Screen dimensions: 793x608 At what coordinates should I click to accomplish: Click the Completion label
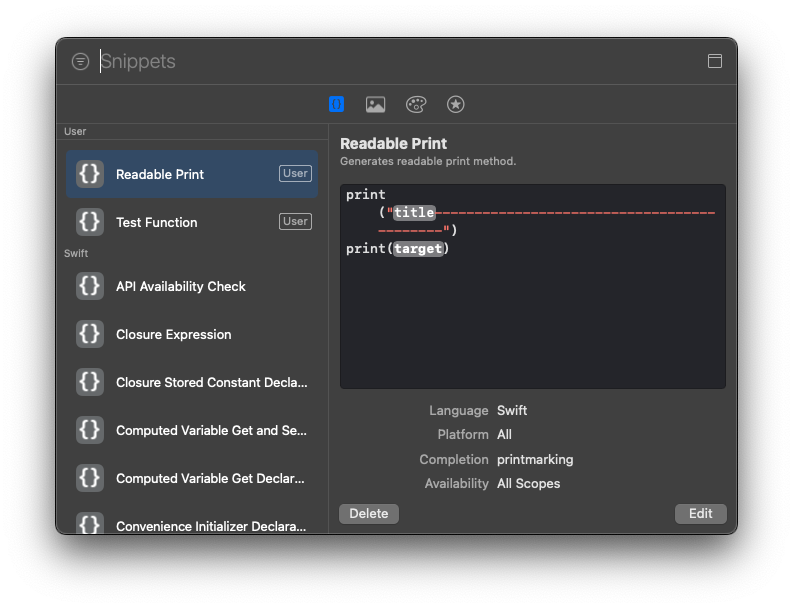(x=454, y=459)
